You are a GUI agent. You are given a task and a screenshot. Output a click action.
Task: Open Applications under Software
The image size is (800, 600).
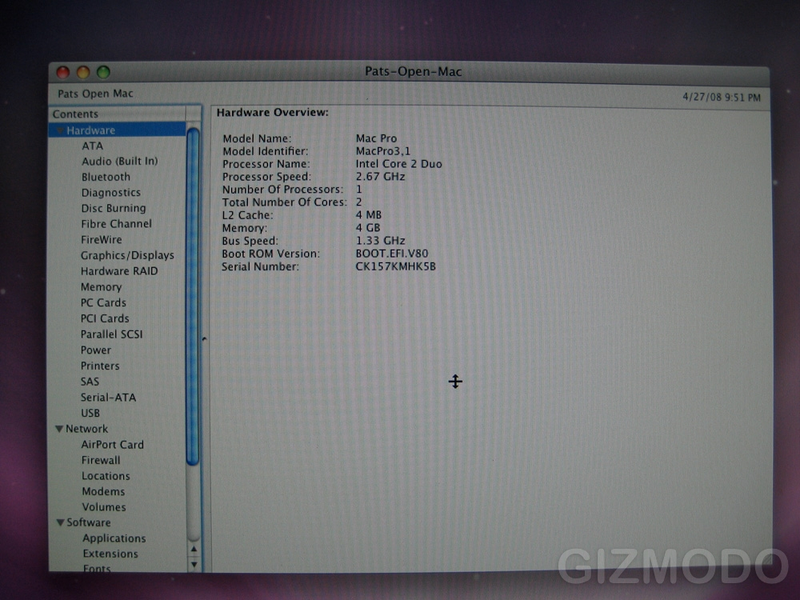[114, 539]
